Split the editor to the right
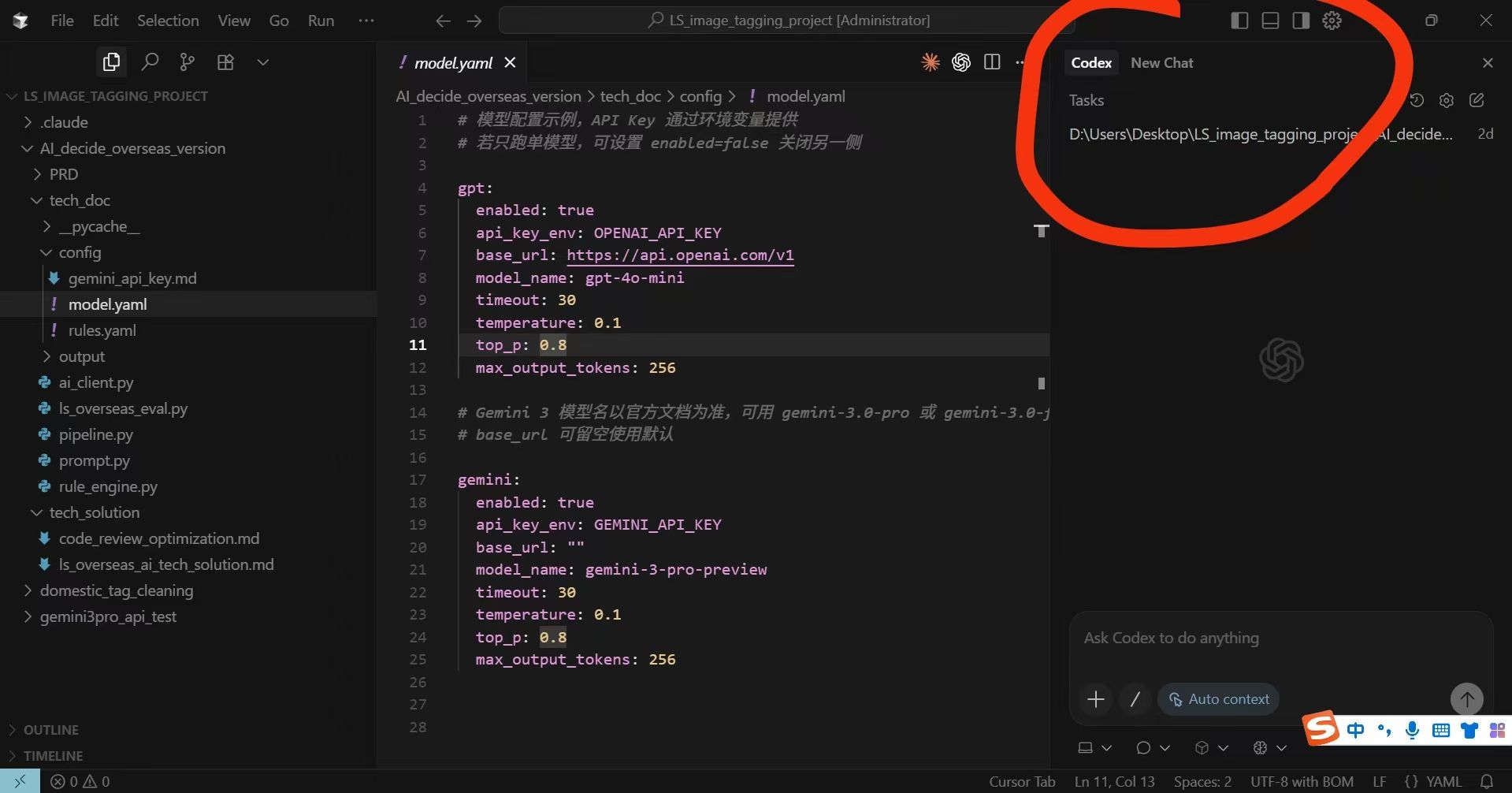 [992, 62]
